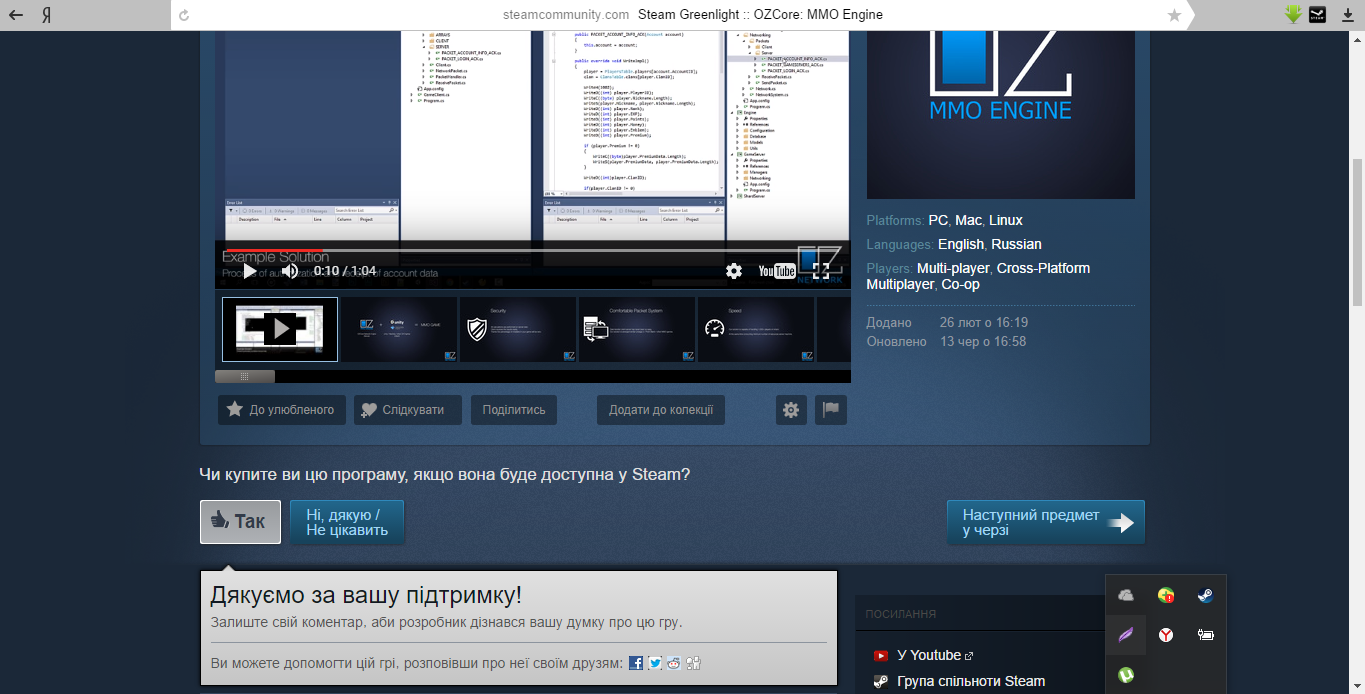Filter by Mac platform link
The image size is (1365, 694).
click(x=968, y=220)
